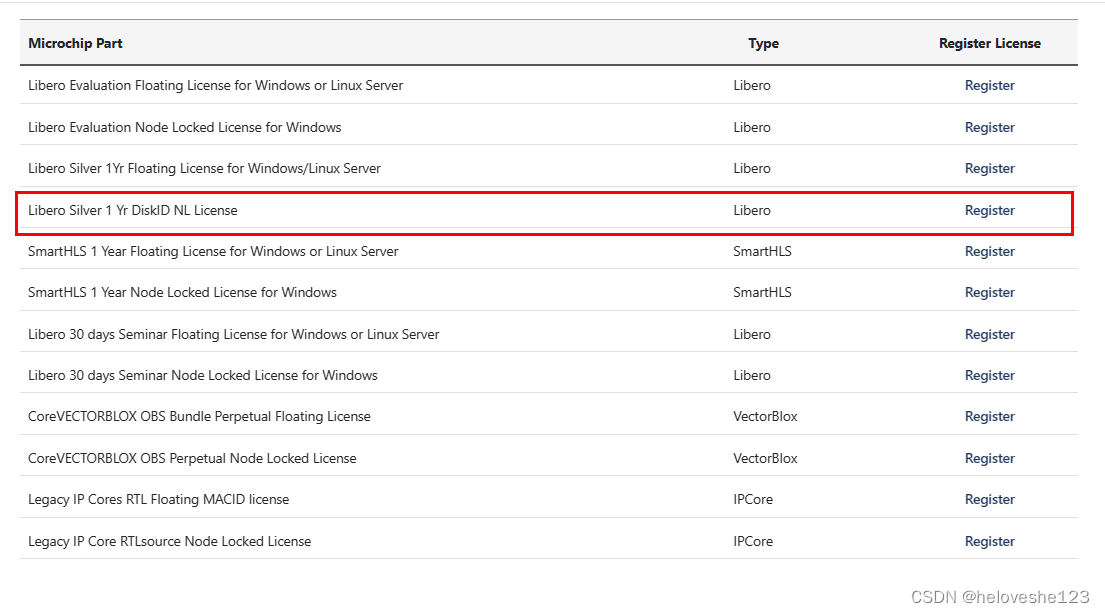Register CoreVECTORBLOX OBS Bundle Perpetual Floating License
Screen dimensions: 1105x613
[989, 416]
